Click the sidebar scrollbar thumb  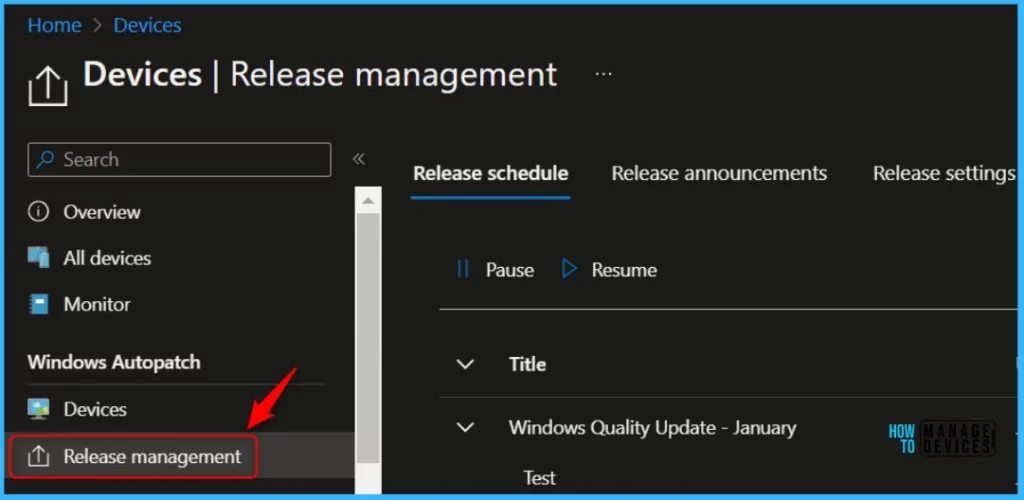pos(368,338)
